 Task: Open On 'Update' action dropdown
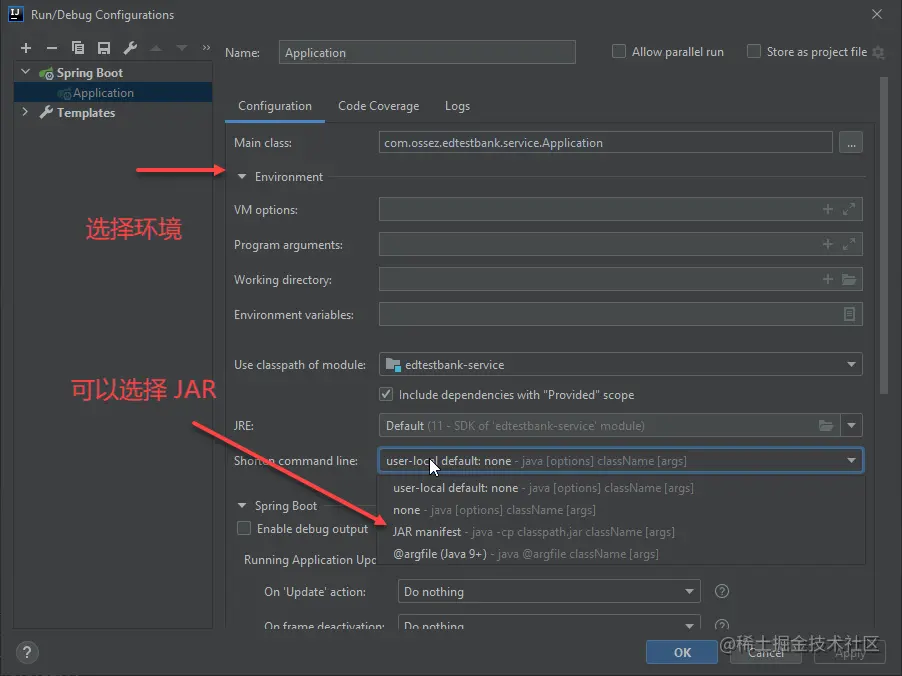(x=549, y=591)
